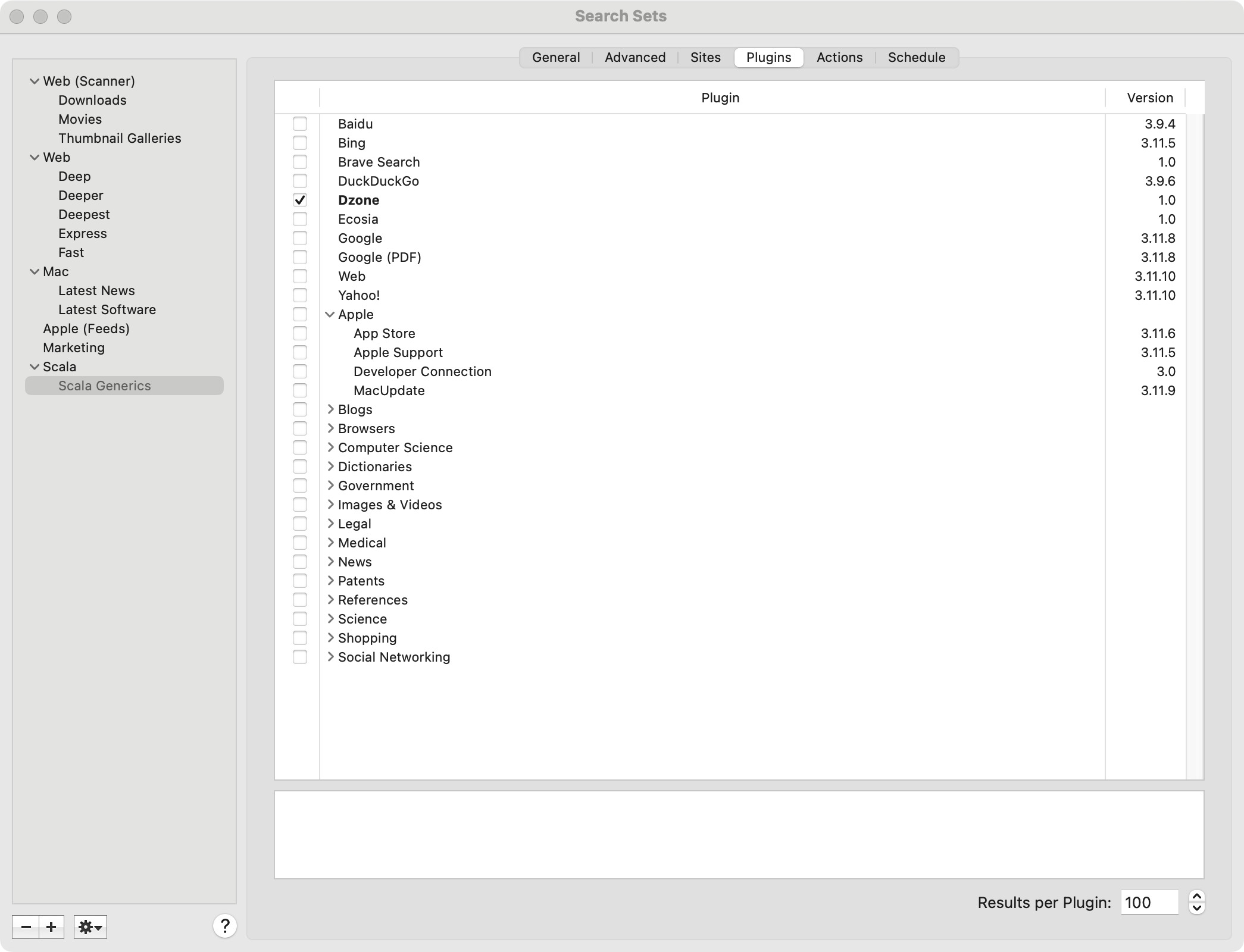Switch to the General tab

pos(556,58)
